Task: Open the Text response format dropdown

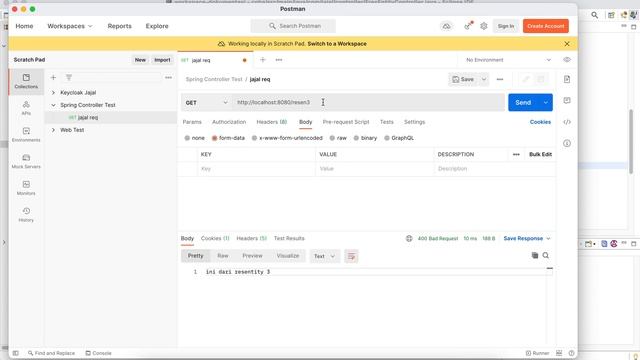Action: click(324, 256)
